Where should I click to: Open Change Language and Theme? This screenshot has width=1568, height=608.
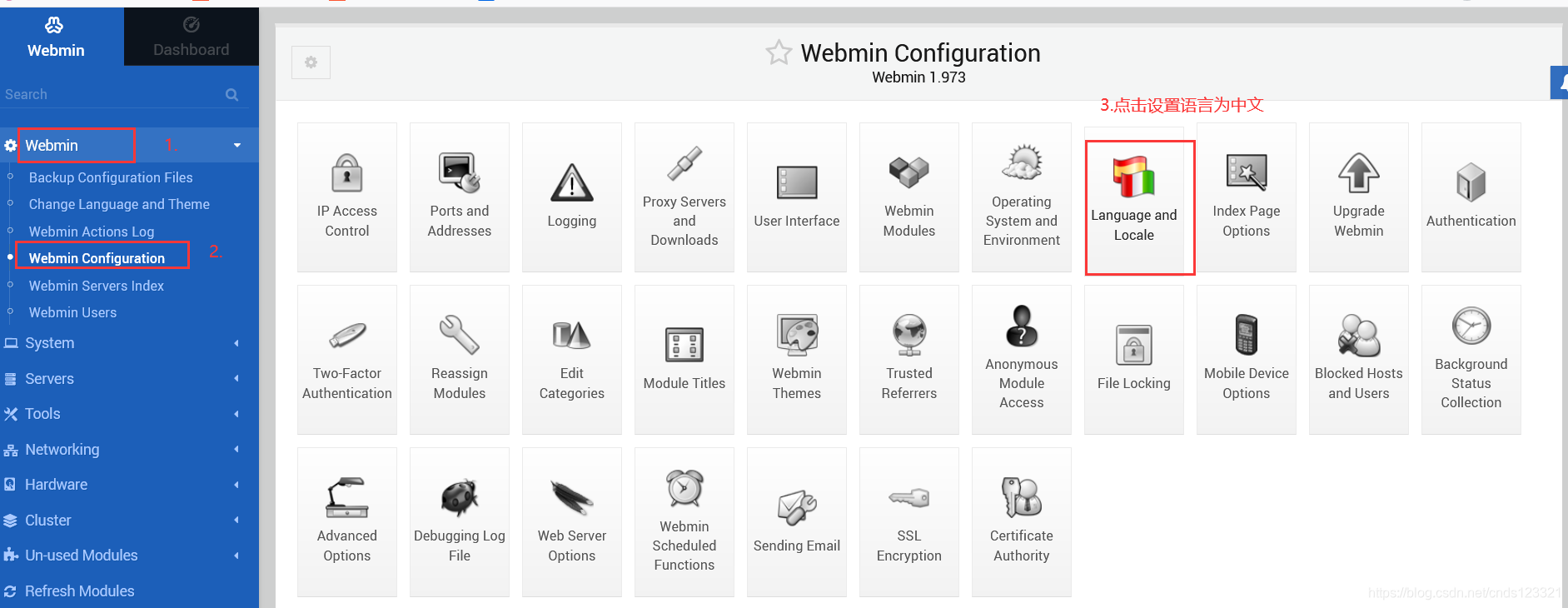point(119,204)
